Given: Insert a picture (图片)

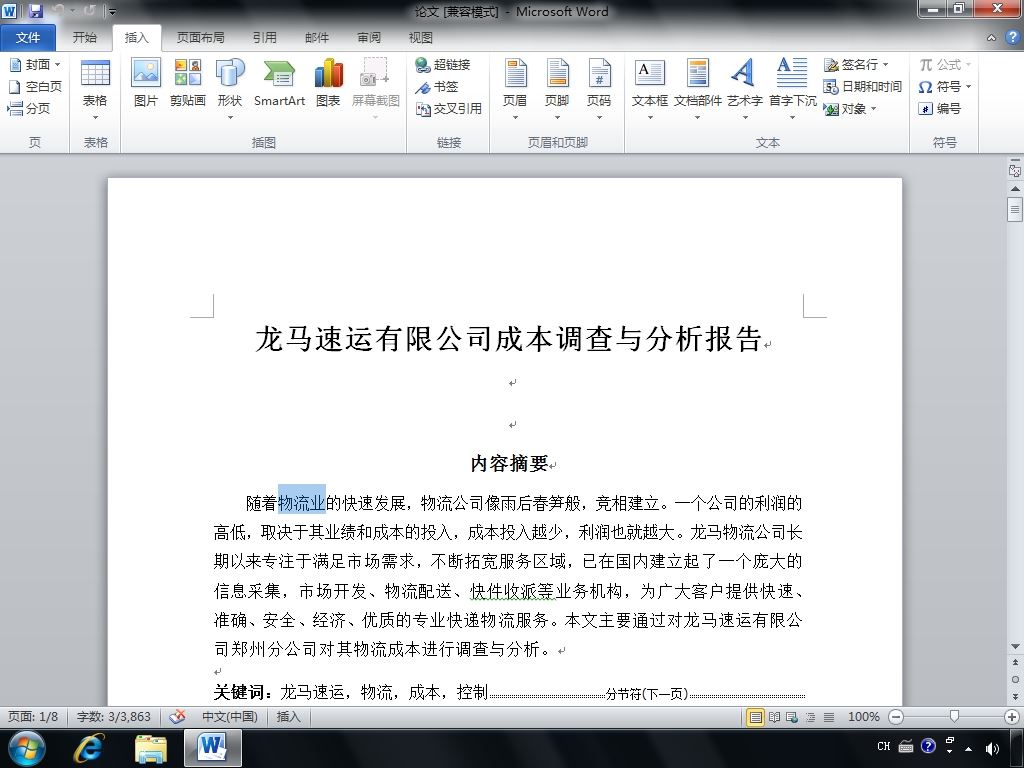Looking at the screenshot, I should 146,83.
